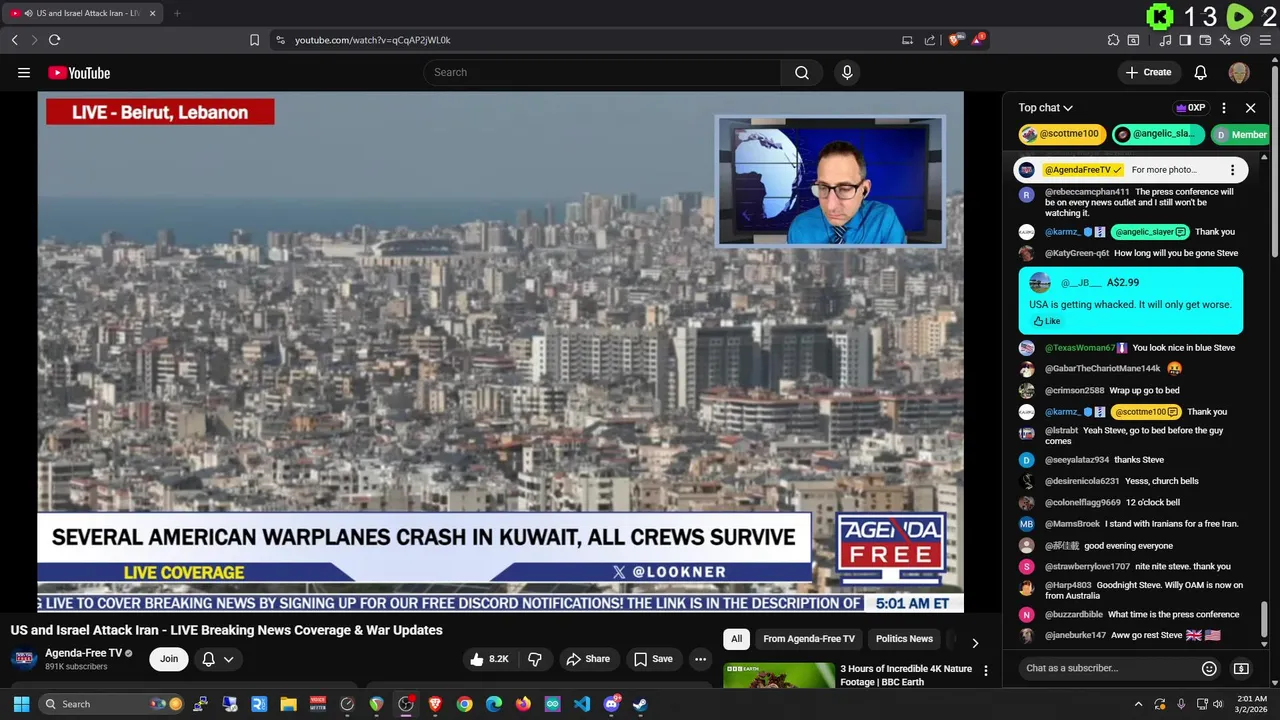
Task: Open the YouTube guide hamburger menu
Action: (24, 72)
